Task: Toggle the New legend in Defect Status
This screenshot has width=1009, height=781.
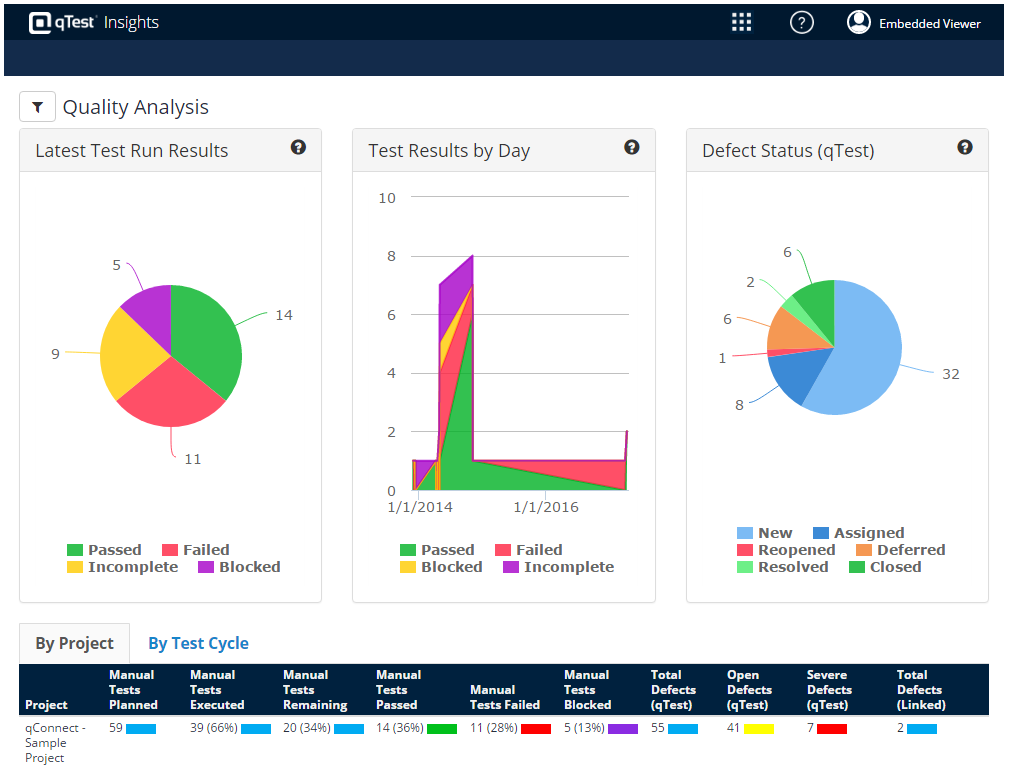Action: tap(764, 533)
